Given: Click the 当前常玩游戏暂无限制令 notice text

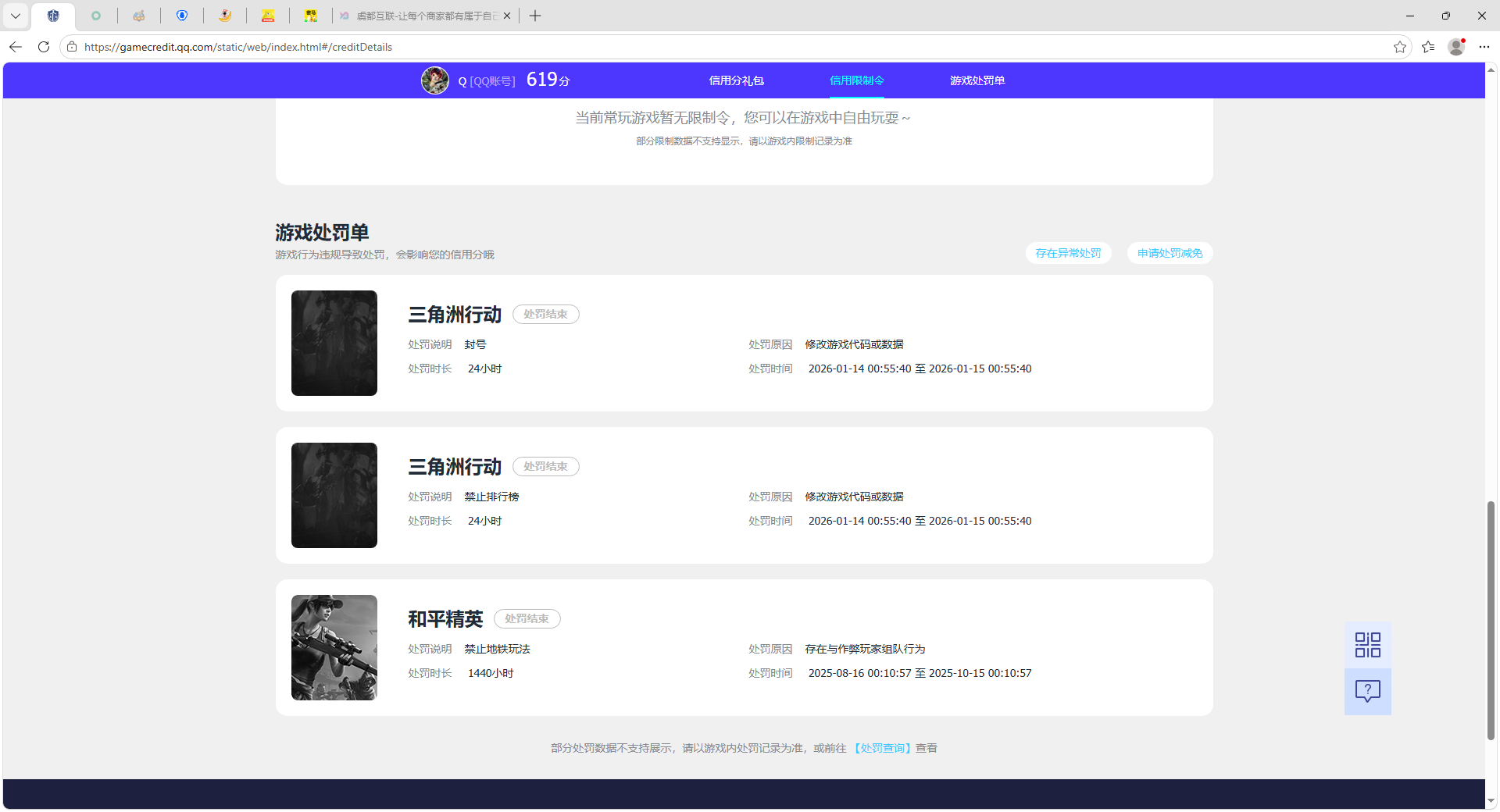Looking at the screenshot, I should [743, 118].
